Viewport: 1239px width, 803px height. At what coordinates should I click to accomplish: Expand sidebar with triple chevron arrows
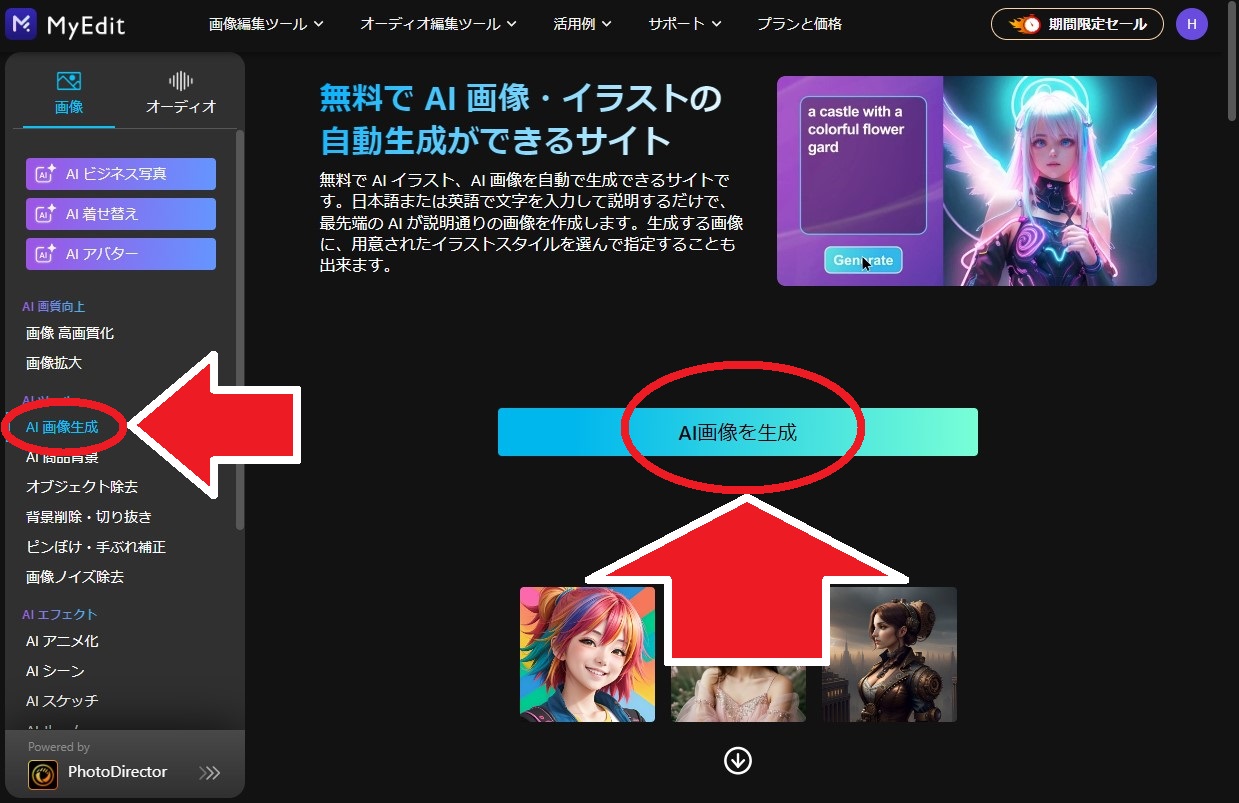coord(209,773)
